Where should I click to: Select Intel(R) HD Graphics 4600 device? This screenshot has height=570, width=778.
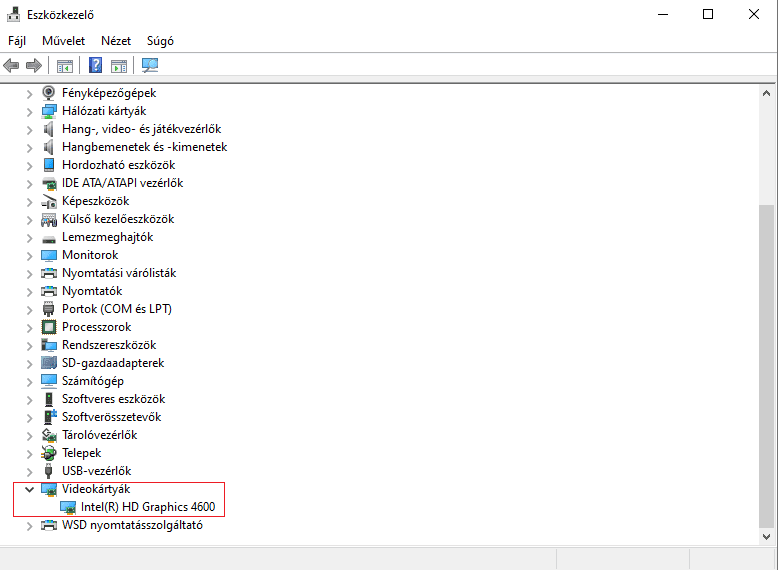click(147, 507)
